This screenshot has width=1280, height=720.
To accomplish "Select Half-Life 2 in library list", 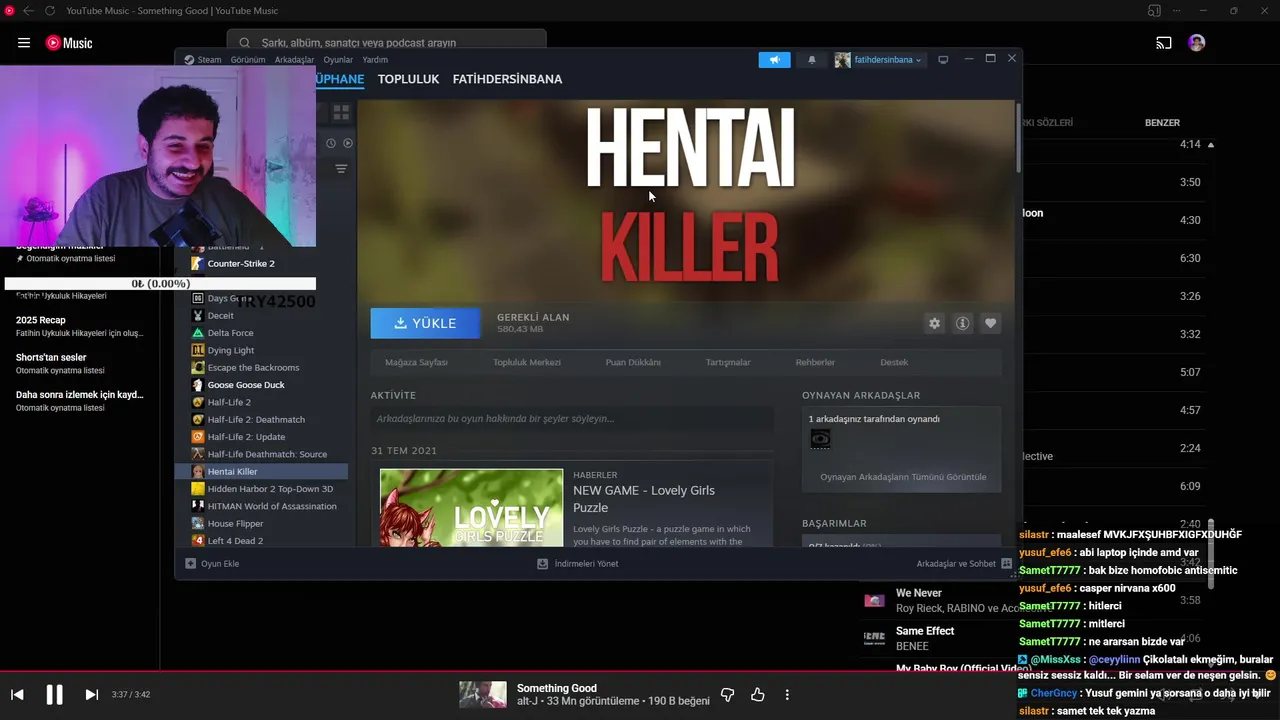I will coord(229,402).
